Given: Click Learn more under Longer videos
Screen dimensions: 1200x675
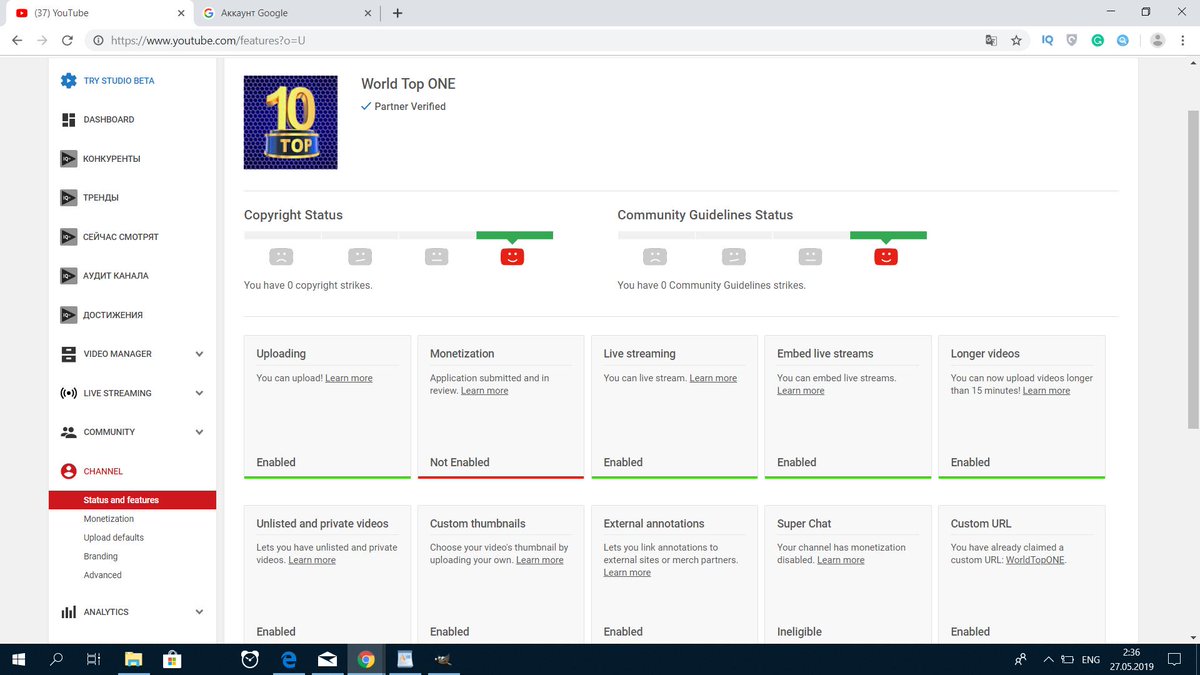Looking at the screenshot, I should click(1046, 391).
